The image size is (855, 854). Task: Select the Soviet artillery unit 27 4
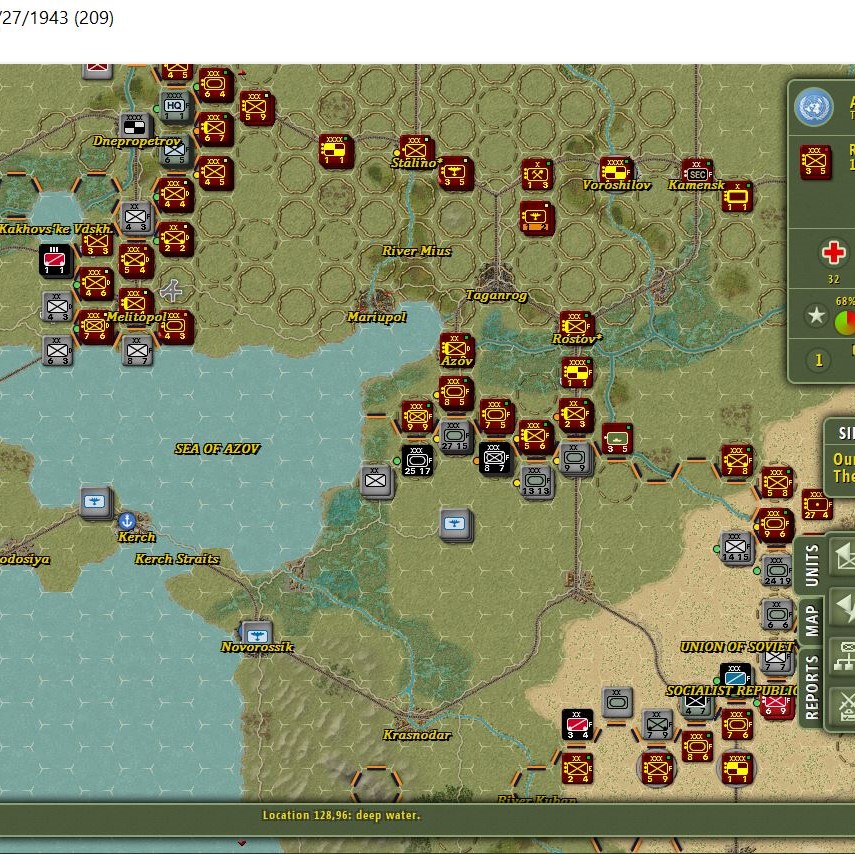point(817,504)
